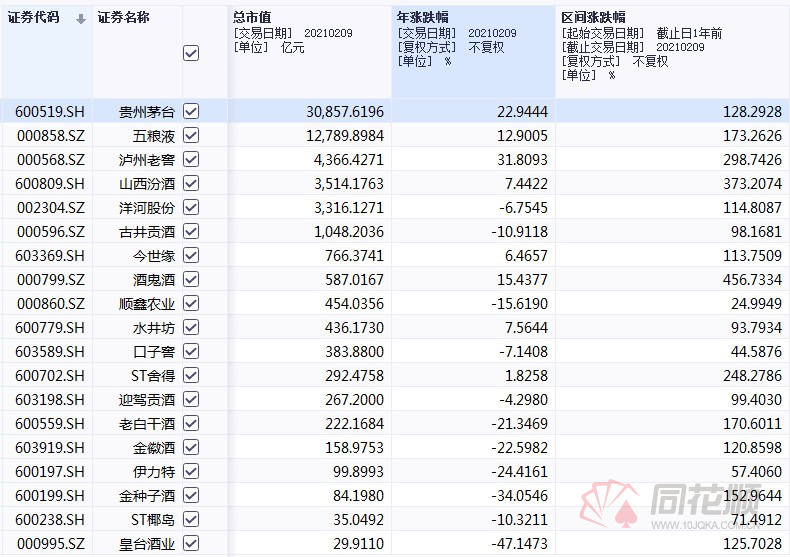This screenshot has height=557, width=790.
Task: Click stock code 000596.SZ
Action: pos(51,232)
